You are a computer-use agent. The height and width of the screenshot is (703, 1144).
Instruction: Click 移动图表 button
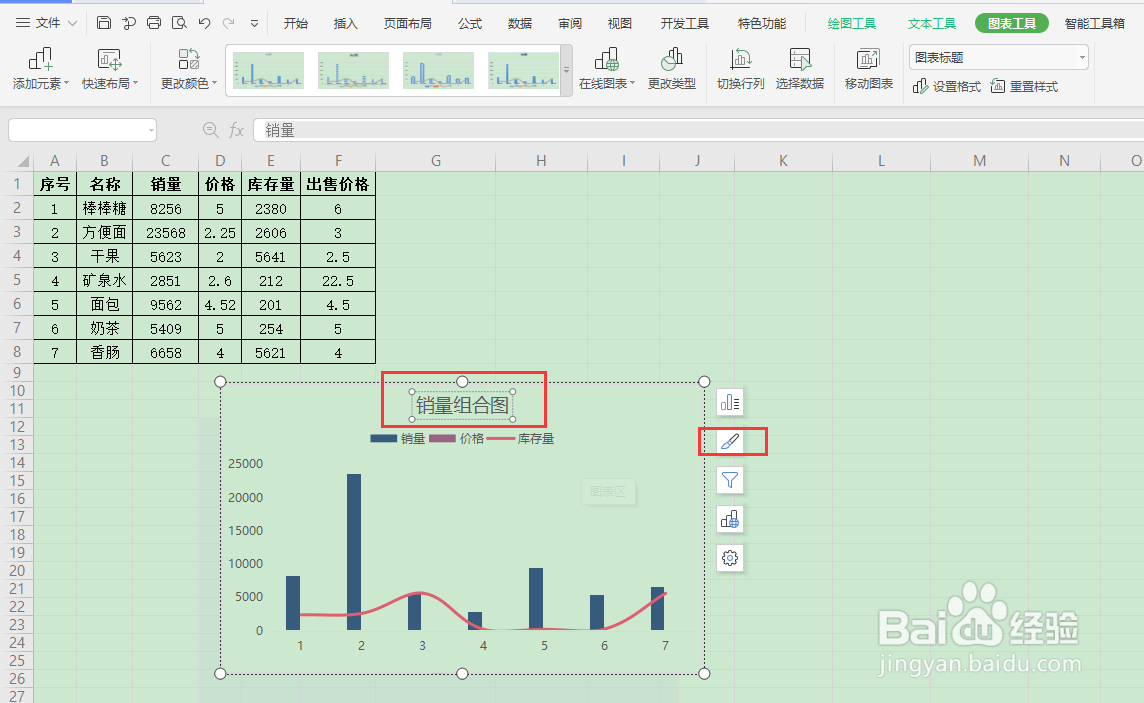pos(868,69)
